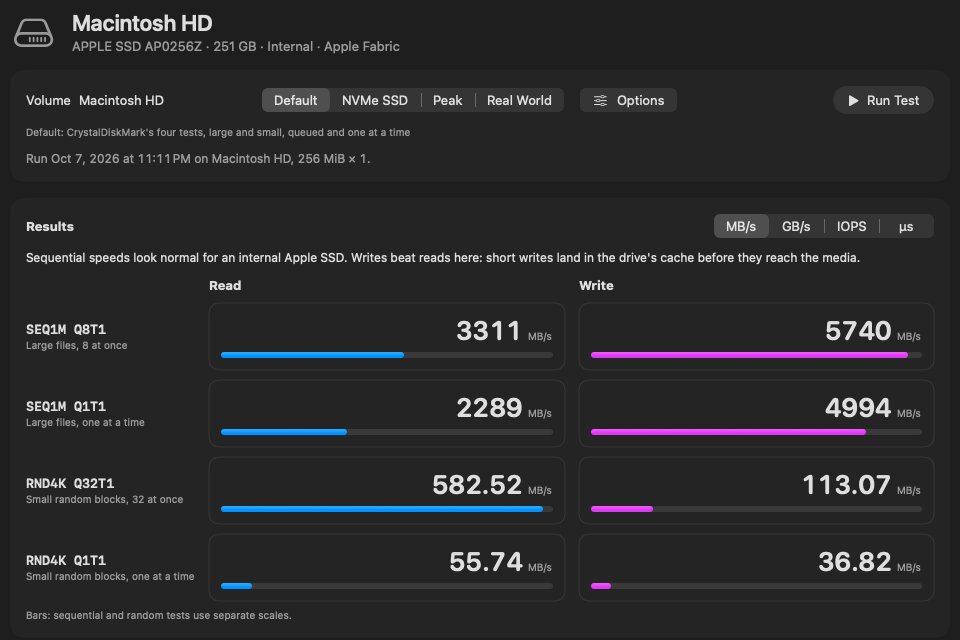Click the RND4K Q32T1 test label
The width and height of the screenshot is (960, 640).
click(70, 484)
